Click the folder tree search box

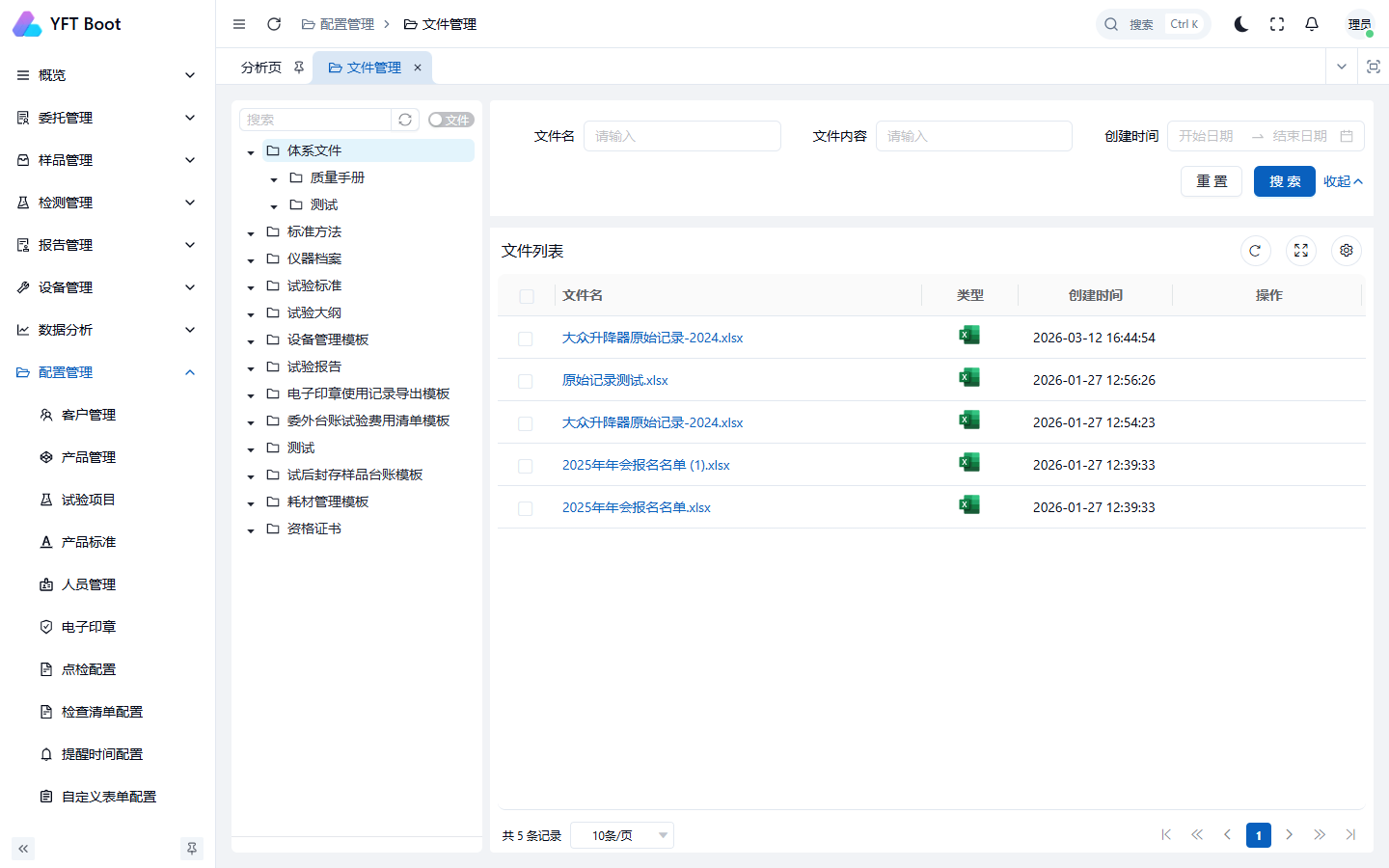point(315,120)
